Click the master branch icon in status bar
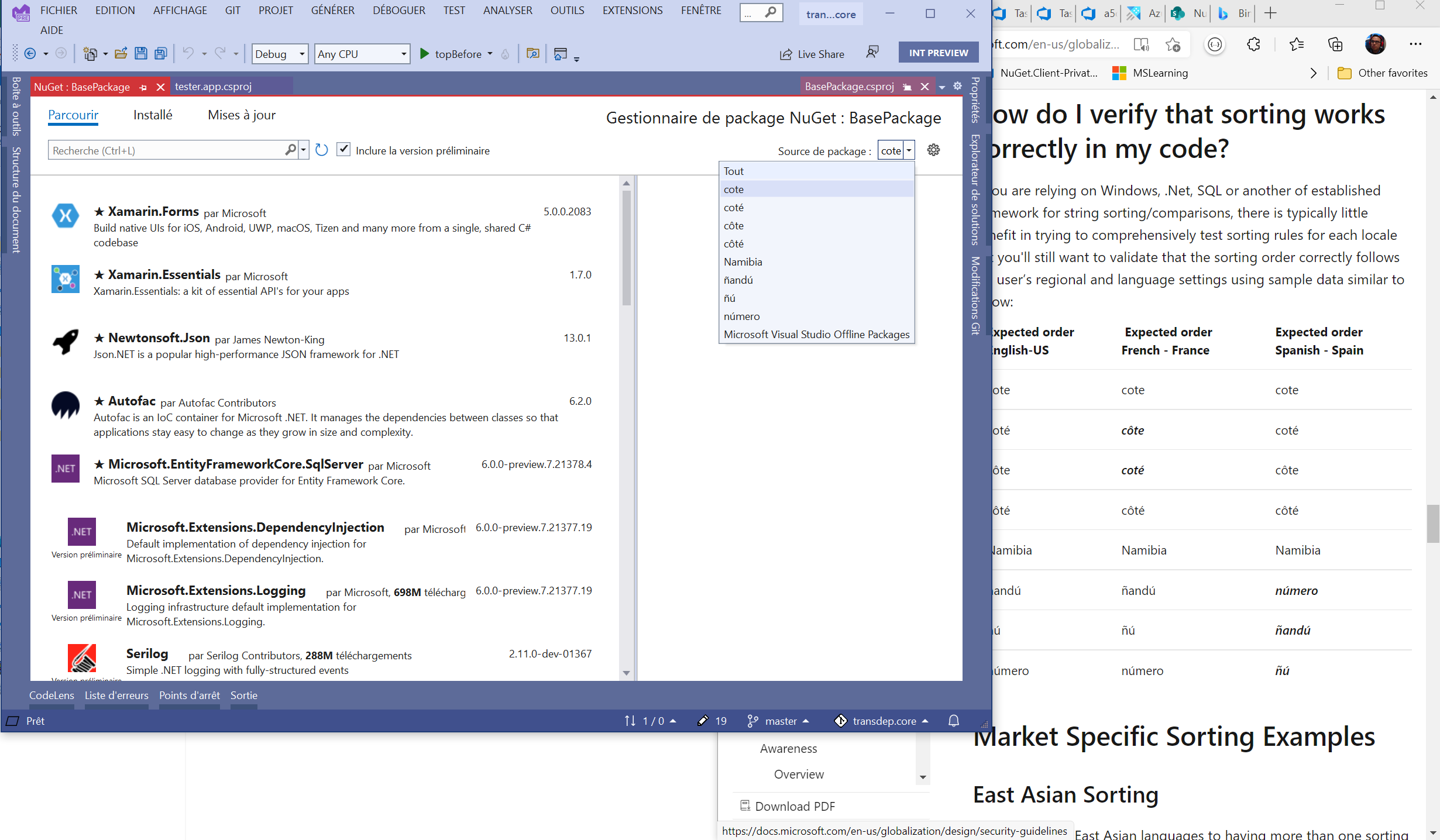This screenshot has width=1440, height=840. (x=751, y=721)
